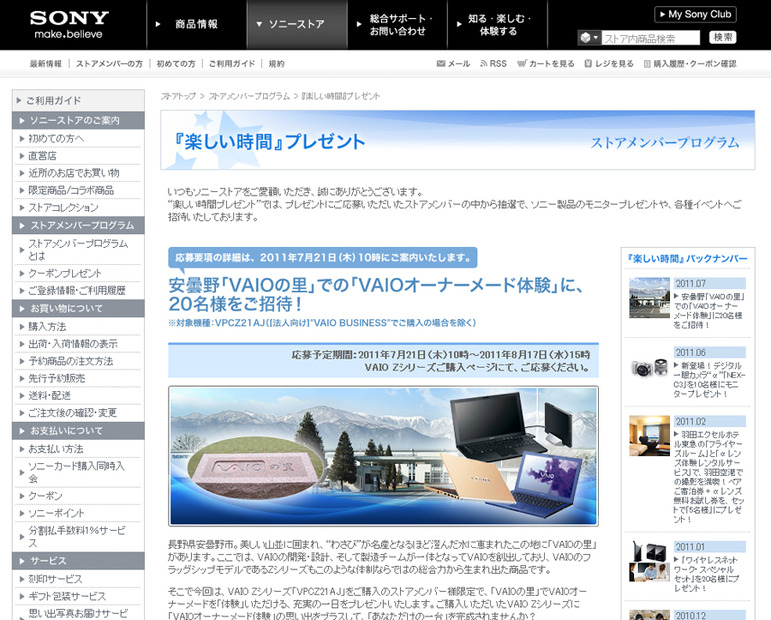The width and height of the screenshot is (771, 620).
Task: Focus the ストア内商品検索 search field
Action: pyautogui.click(x=650, y=38)
